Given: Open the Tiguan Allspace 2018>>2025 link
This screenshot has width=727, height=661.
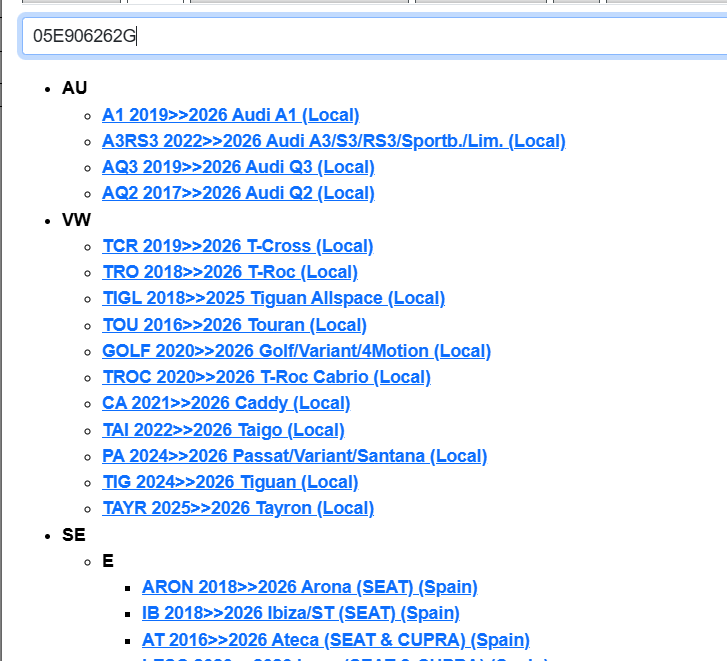Looking at the screenshot, I should click(x=273, y=298).
